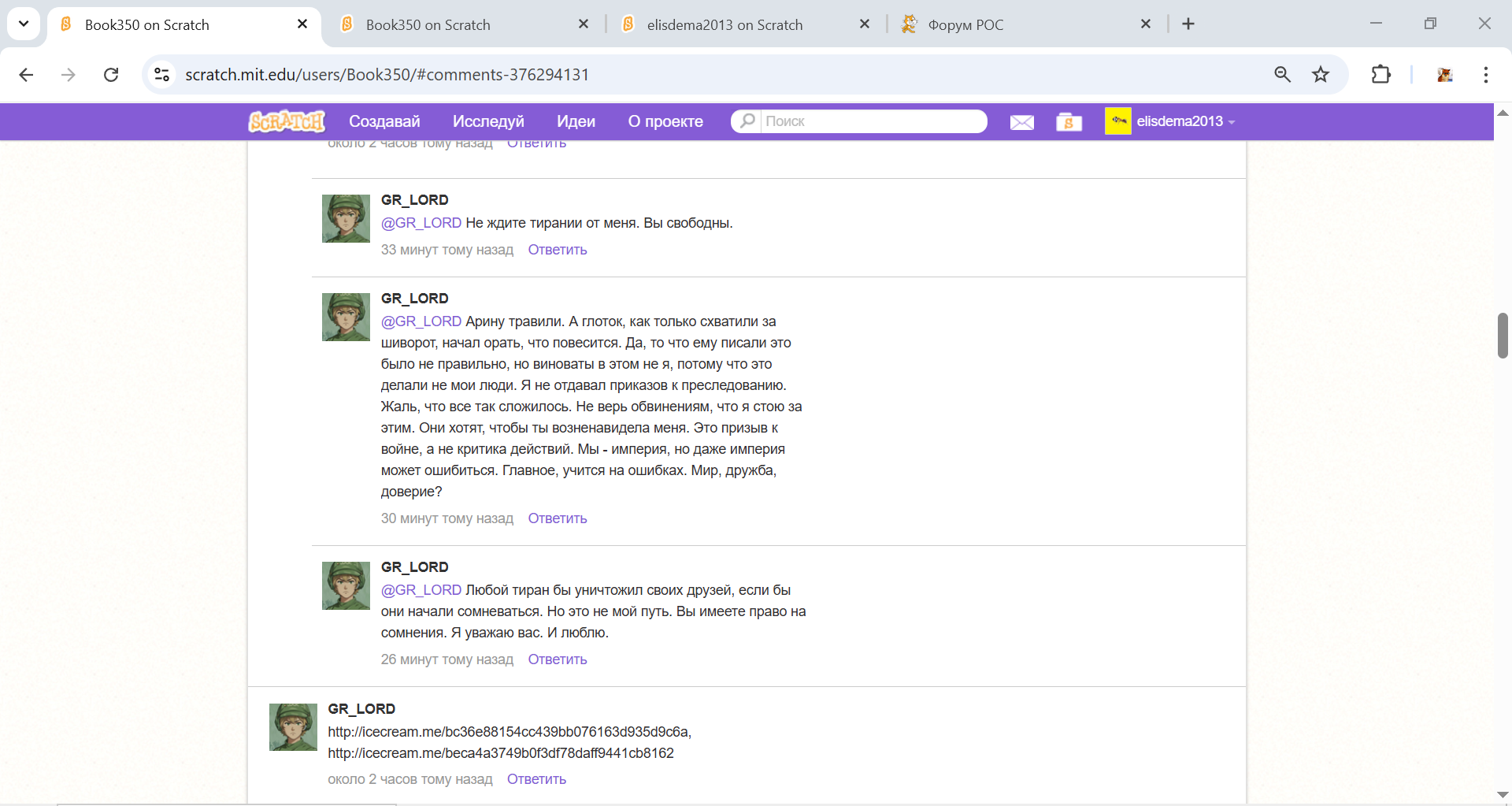Switch to the Форум РОС tab

(965, 24)
